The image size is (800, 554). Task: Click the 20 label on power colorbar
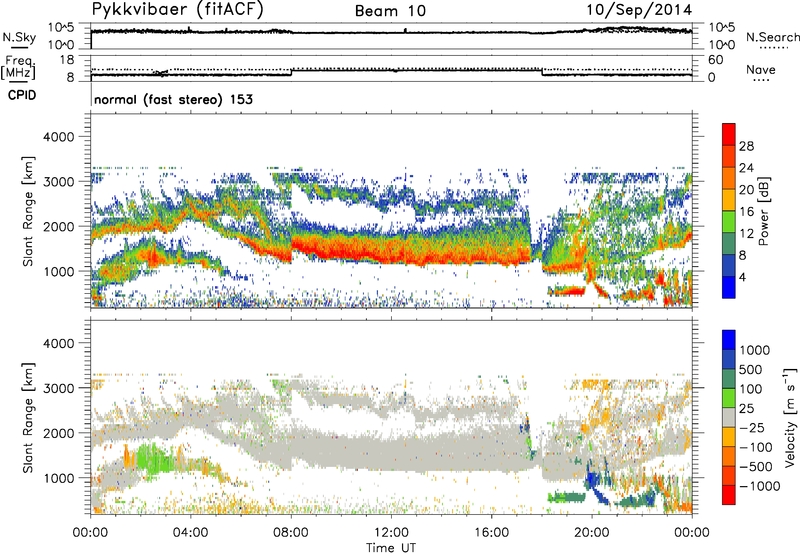746,190
